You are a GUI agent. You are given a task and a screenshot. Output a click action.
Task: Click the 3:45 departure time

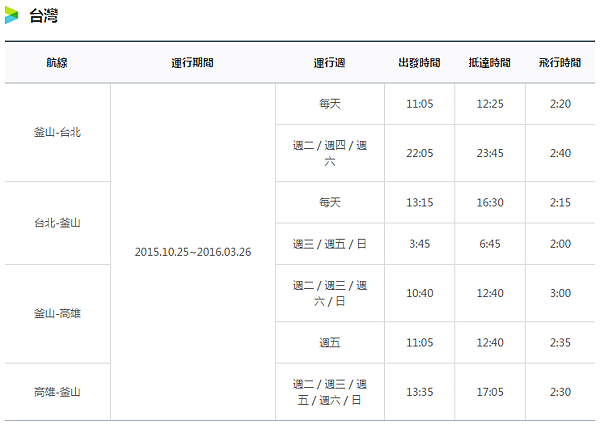[419, 243]
